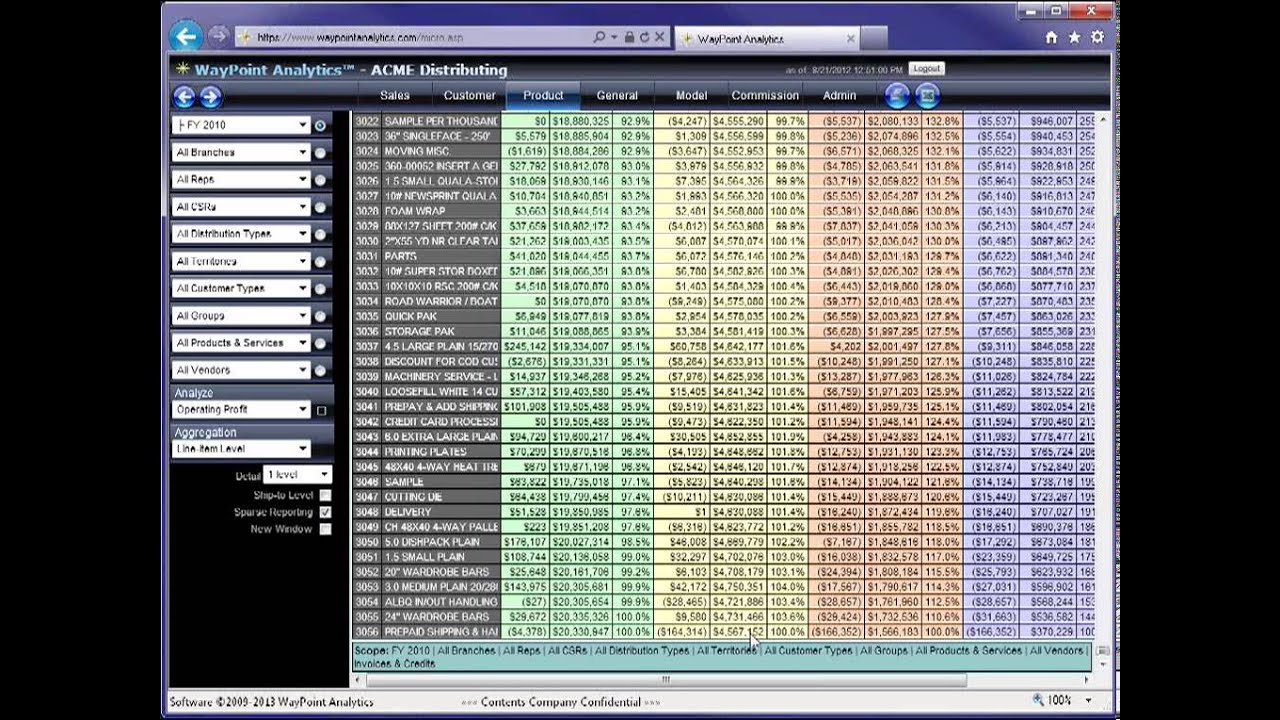
Task: Switch to the Customer tab
Action: pos(469,95)
